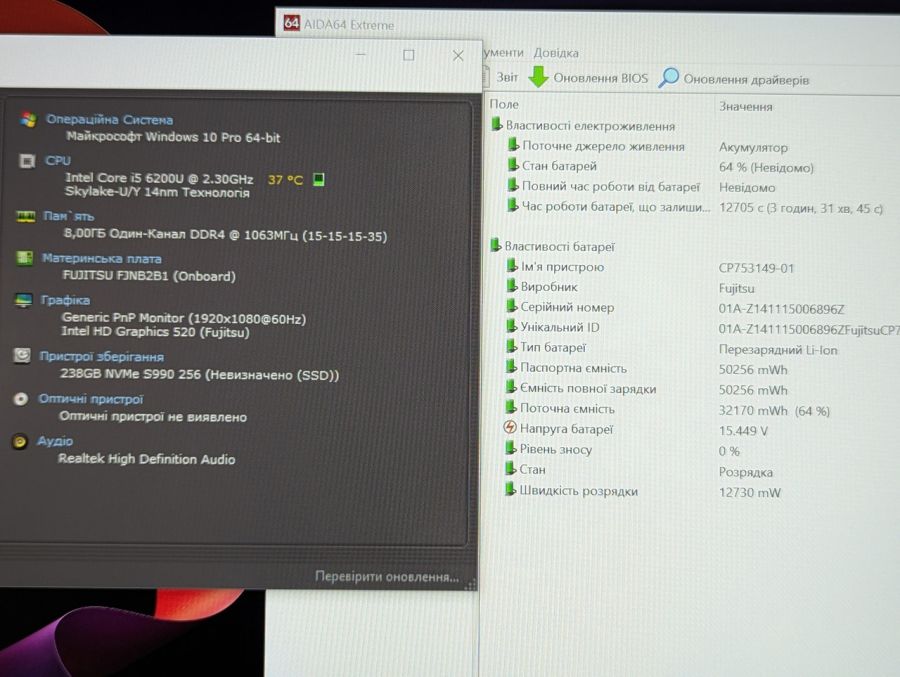
Task: Click battery icon beside Унікальний ID
Action: coord(511,326)
